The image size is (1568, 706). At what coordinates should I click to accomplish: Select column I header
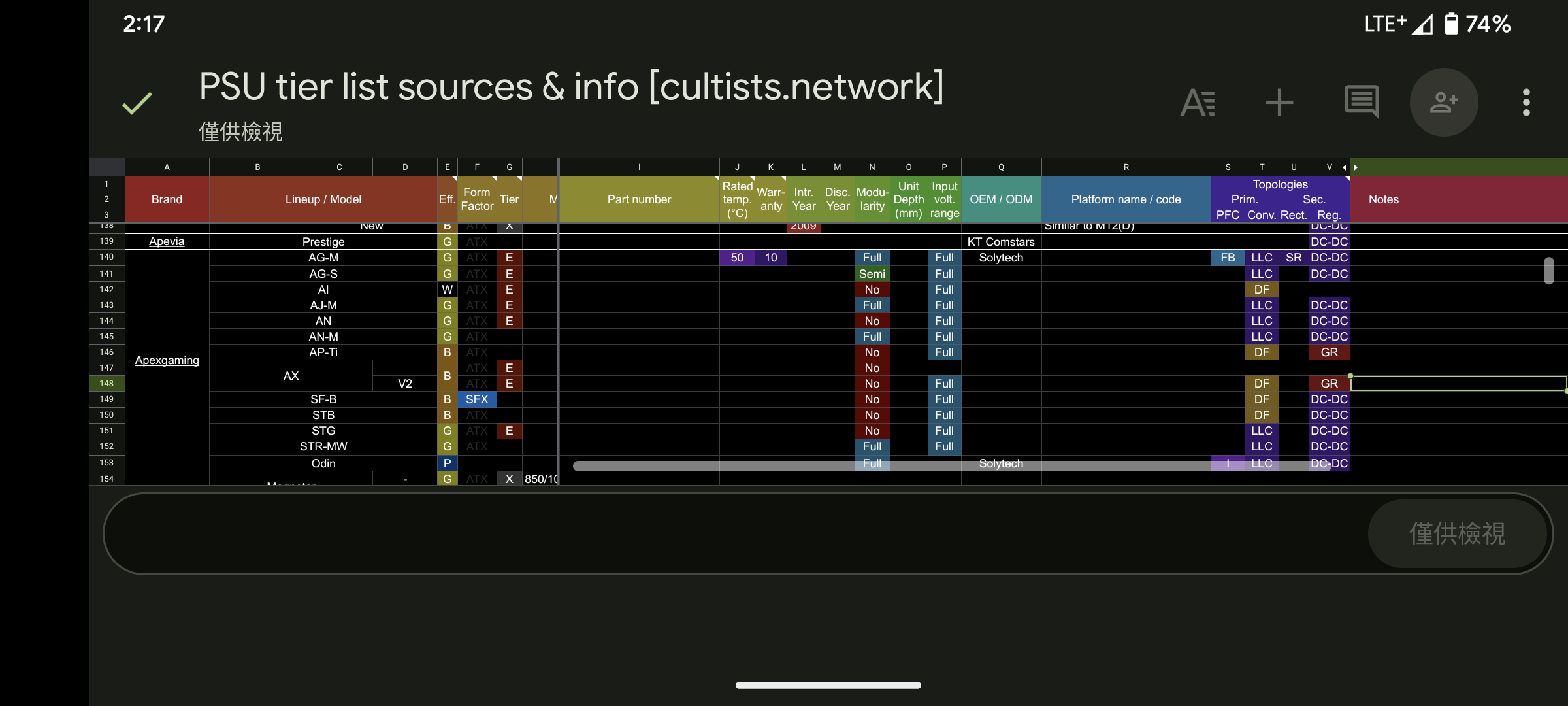(x=639, y=167)
